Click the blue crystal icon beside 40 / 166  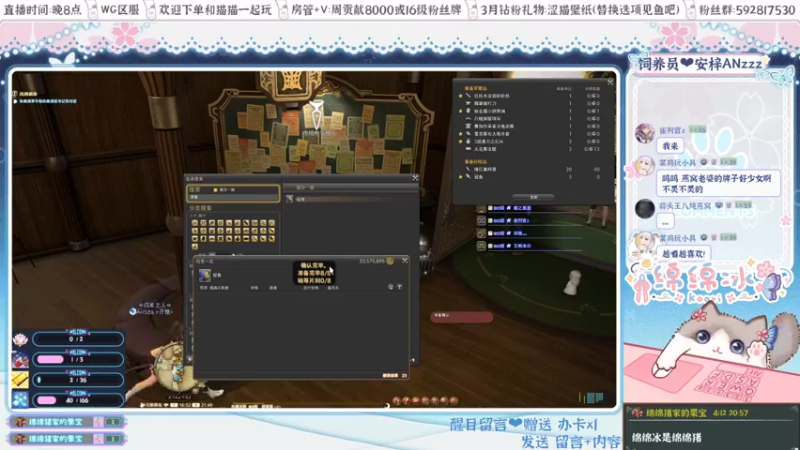tap(20, 400)
